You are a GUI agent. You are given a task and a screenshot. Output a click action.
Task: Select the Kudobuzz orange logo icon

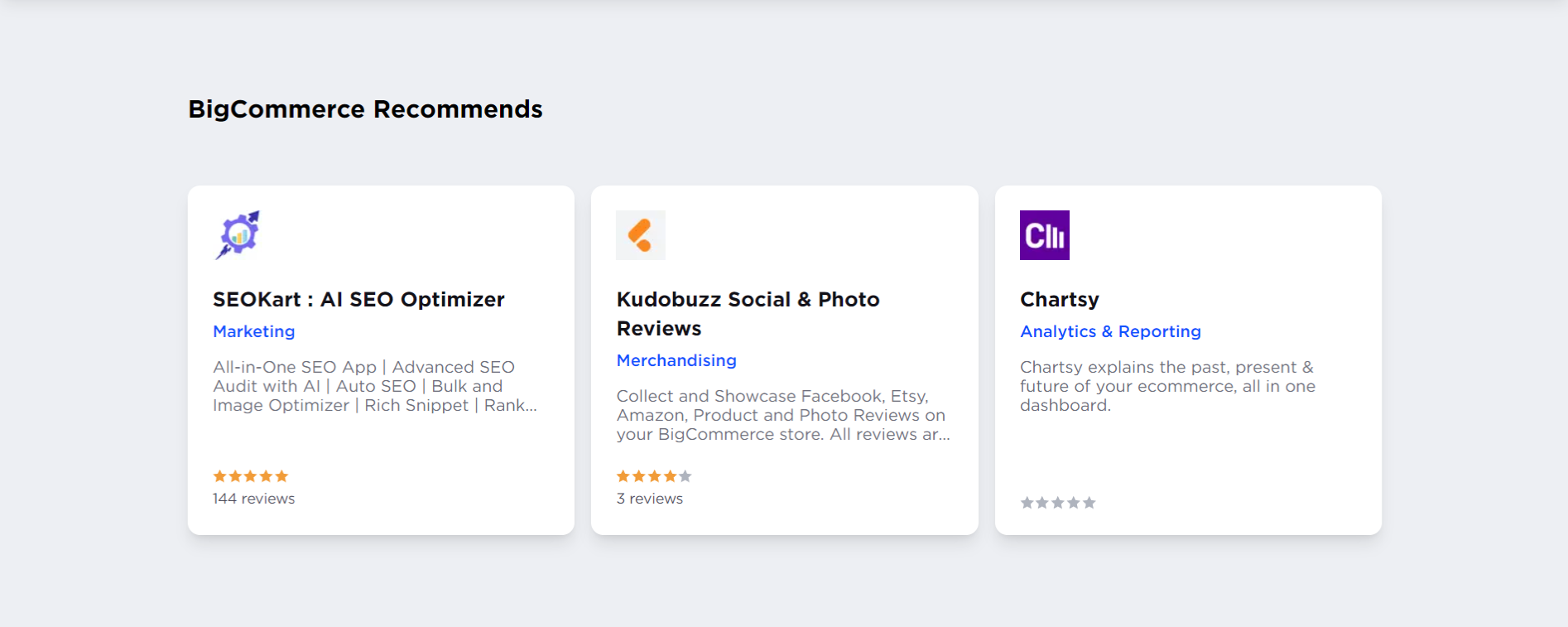point(641,235)
